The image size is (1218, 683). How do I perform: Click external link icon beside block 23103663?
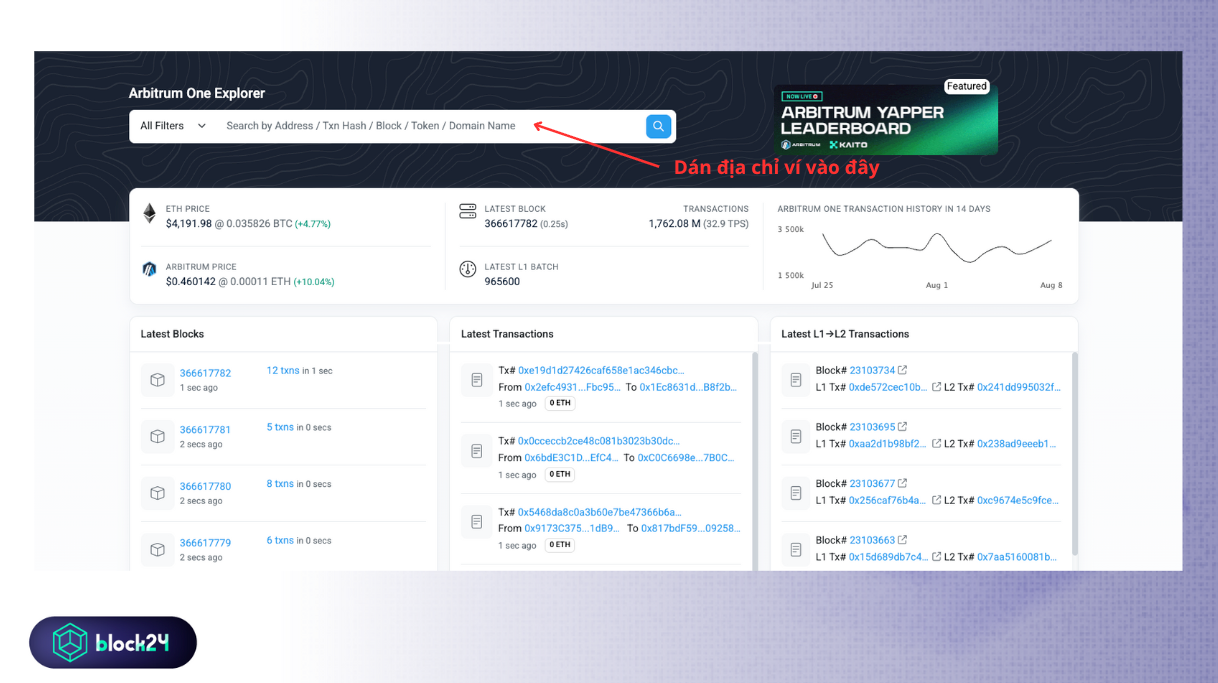pos(903,540)
